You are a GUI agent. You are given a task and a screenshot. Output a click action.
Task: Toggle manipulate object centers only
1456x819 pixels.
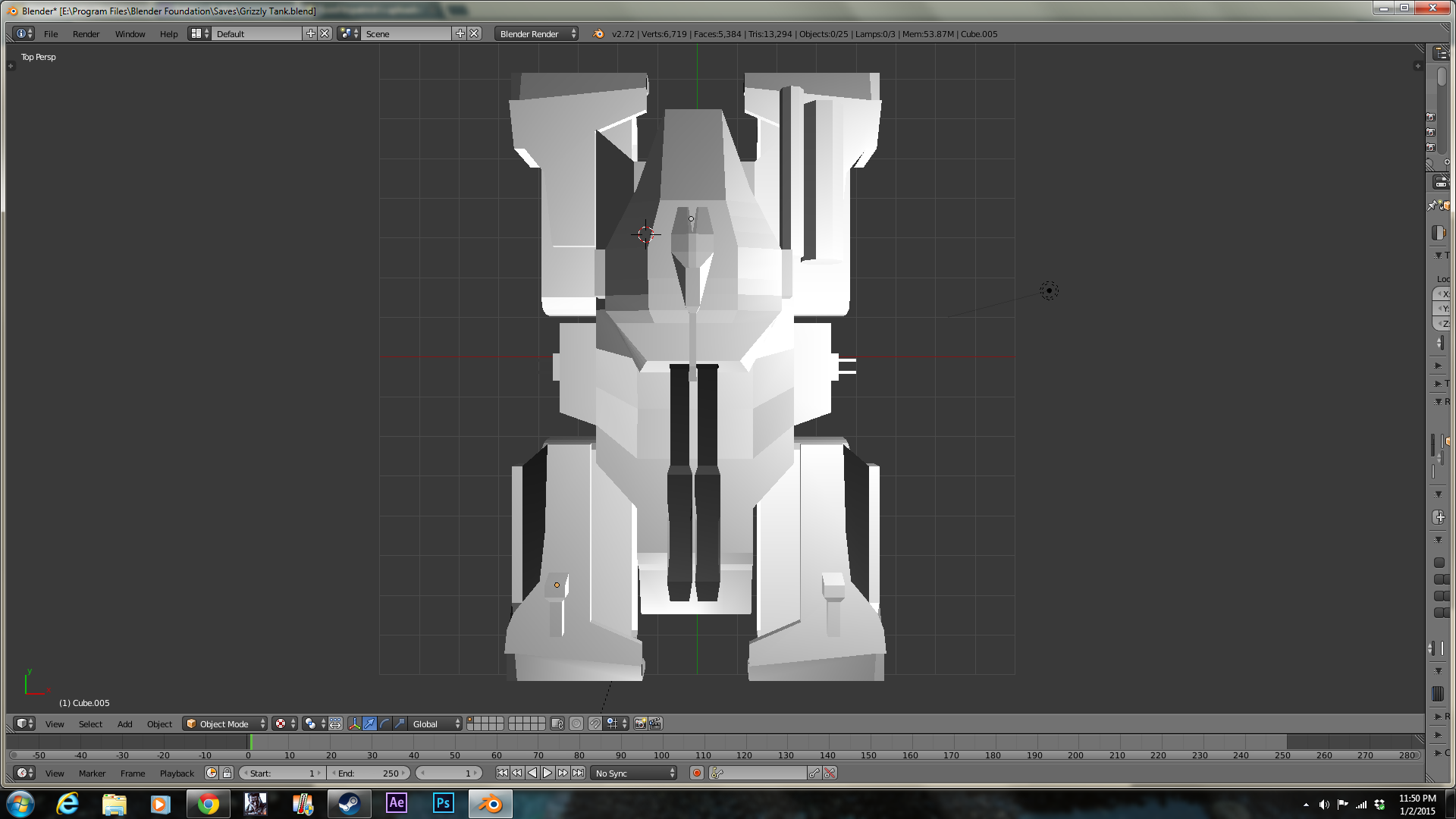(335, 723)
